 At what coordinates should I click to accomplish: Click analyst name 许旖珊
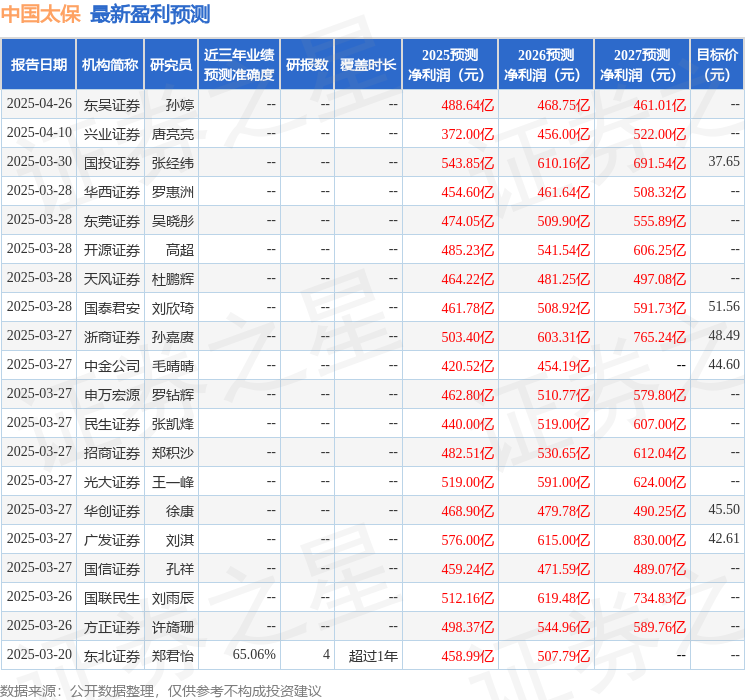click(172, 627)
